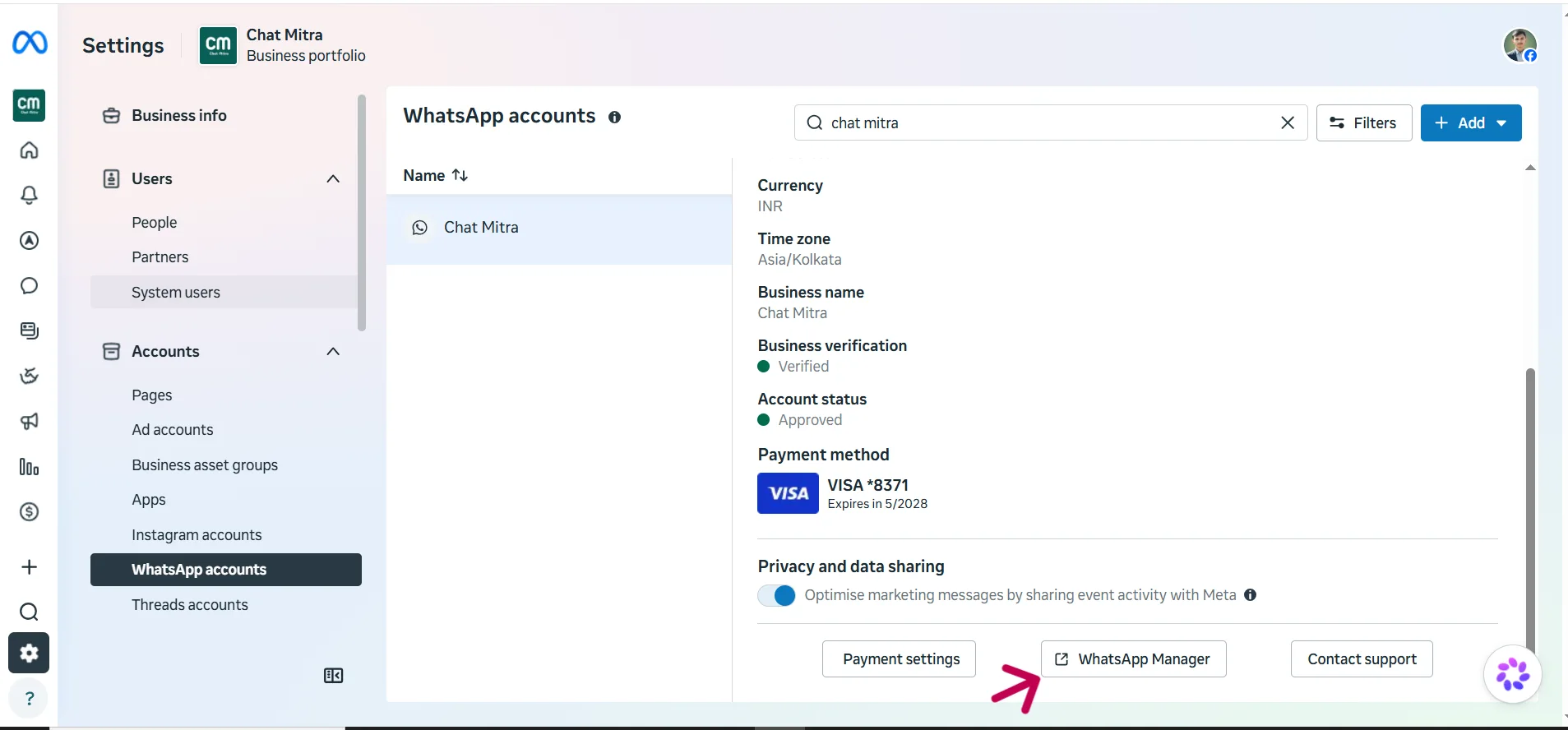Click the search field containing chat mitra
The image size is (1568, 730).
tap(1051, 122)
